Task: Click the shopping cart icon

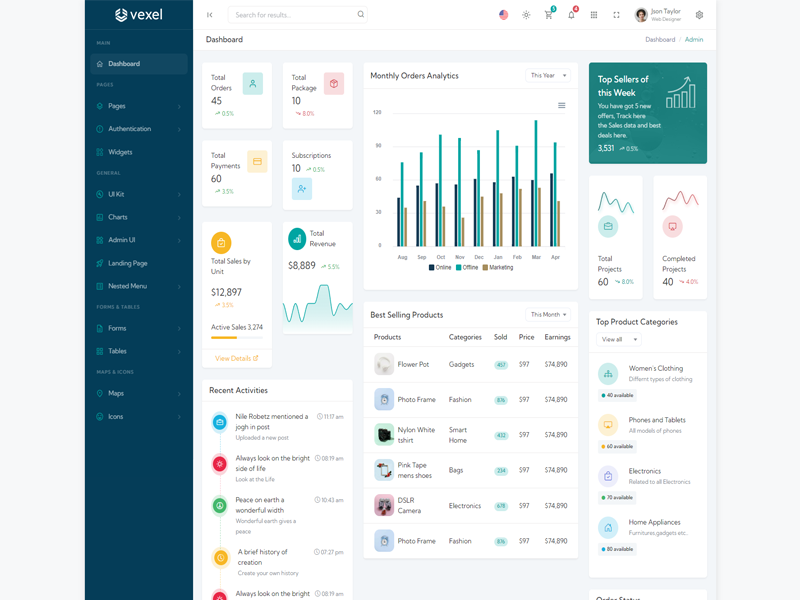Action: point(548,15)
